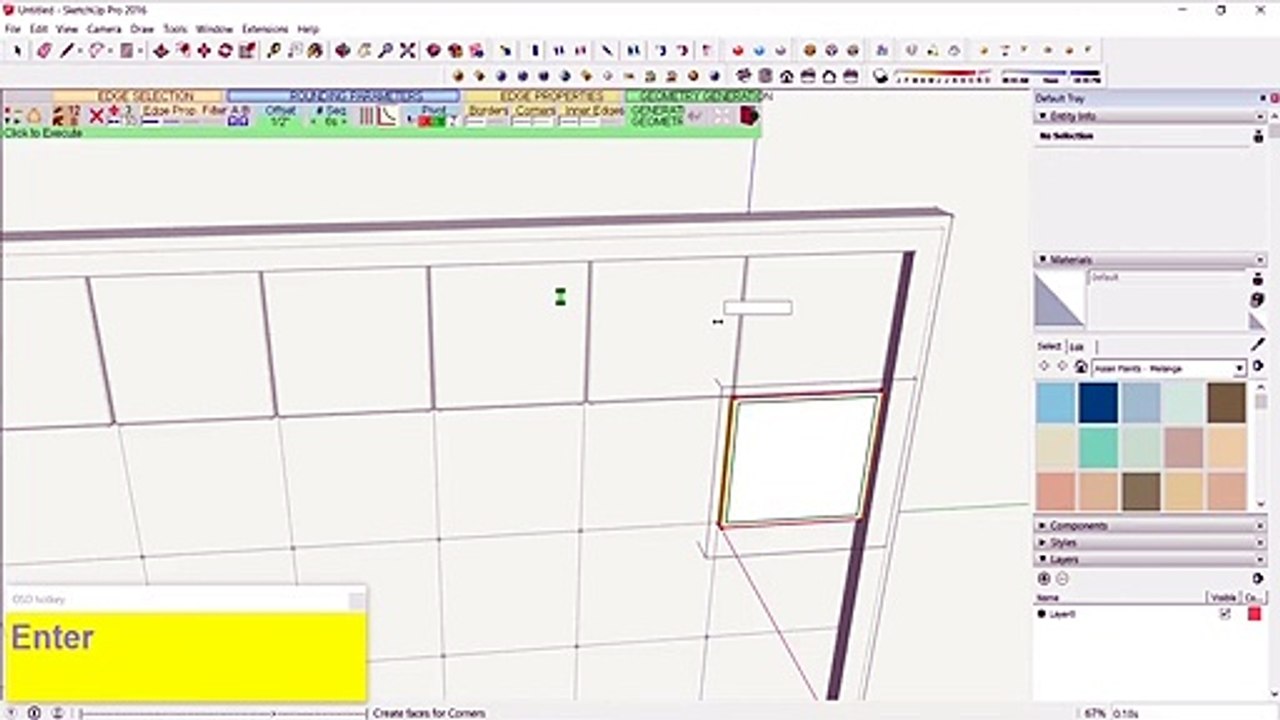Select the rounding profile curve icon

tap(386, 116)
